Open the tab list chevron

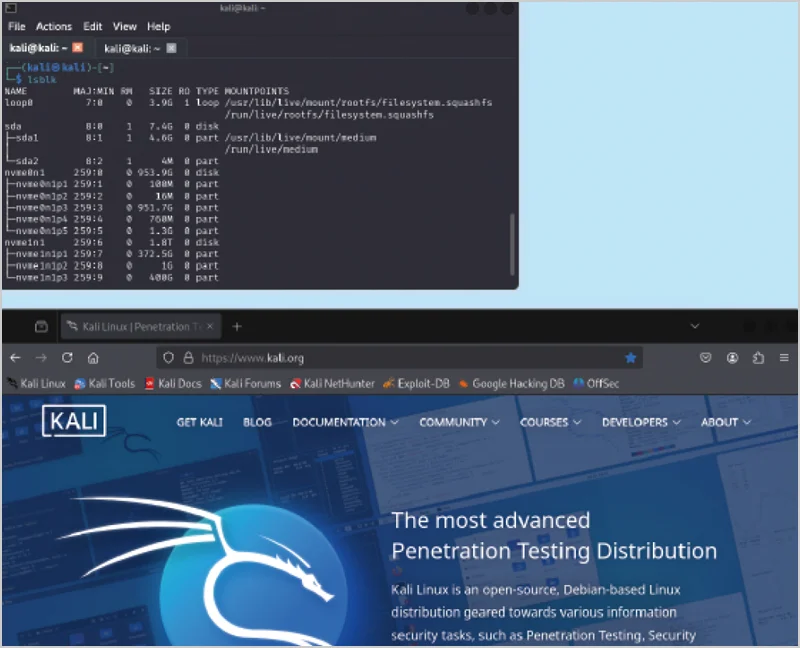coord(694,326)
